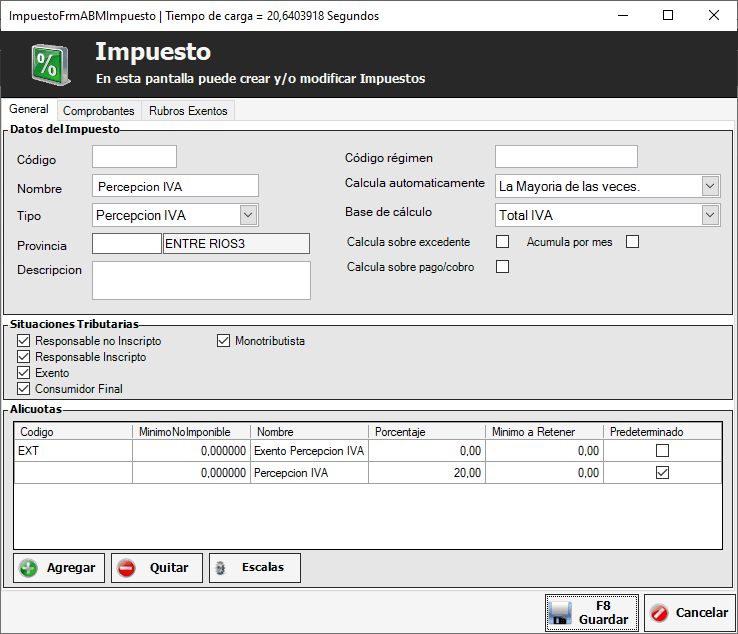This screenshot has height=634, width=738.
Task: Open the Tipo dropdown
Action: point(249,215)
